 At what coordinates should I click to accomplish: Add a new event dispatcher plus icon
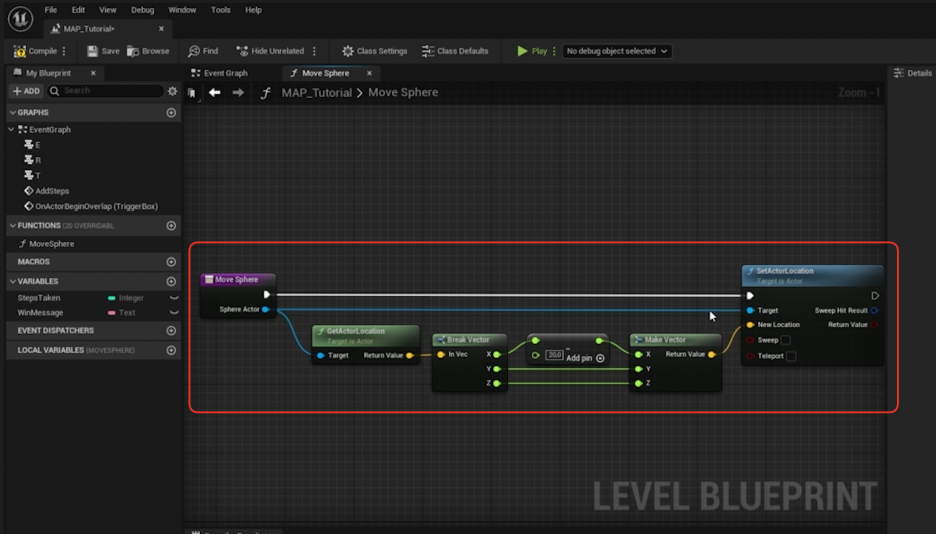tap(171, 331)
